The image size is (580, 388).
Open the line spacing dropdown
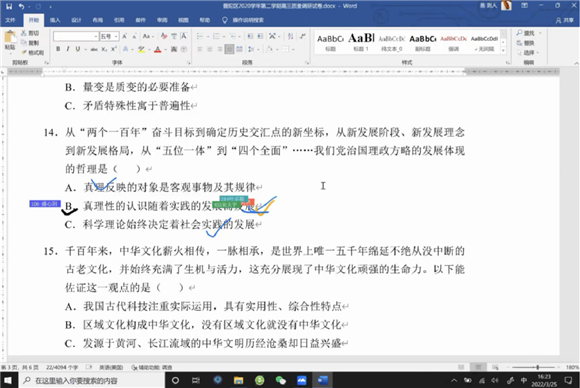[x=252, y=49]
